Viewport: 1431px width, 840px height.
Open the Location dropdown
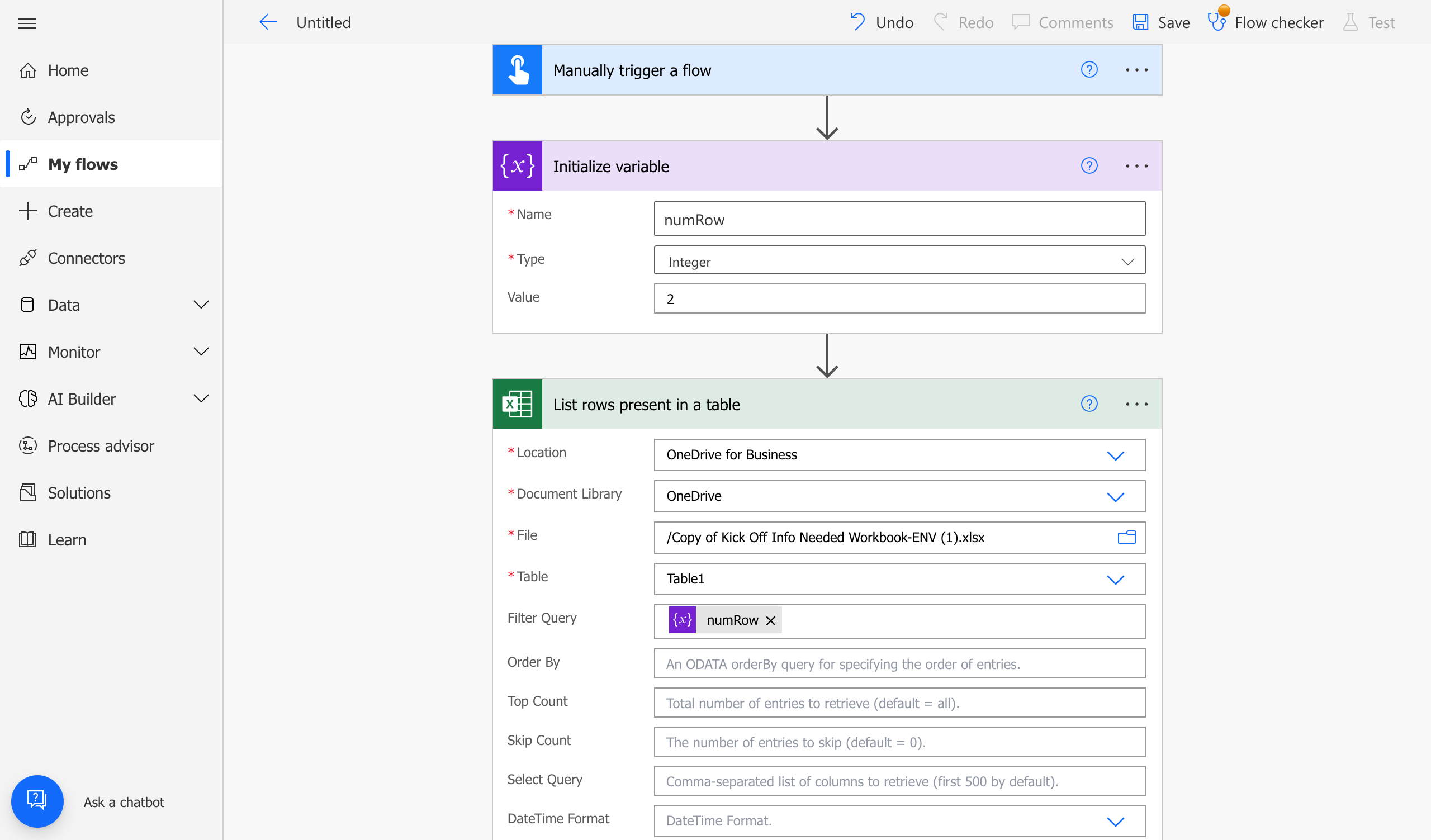click(899, 454)
